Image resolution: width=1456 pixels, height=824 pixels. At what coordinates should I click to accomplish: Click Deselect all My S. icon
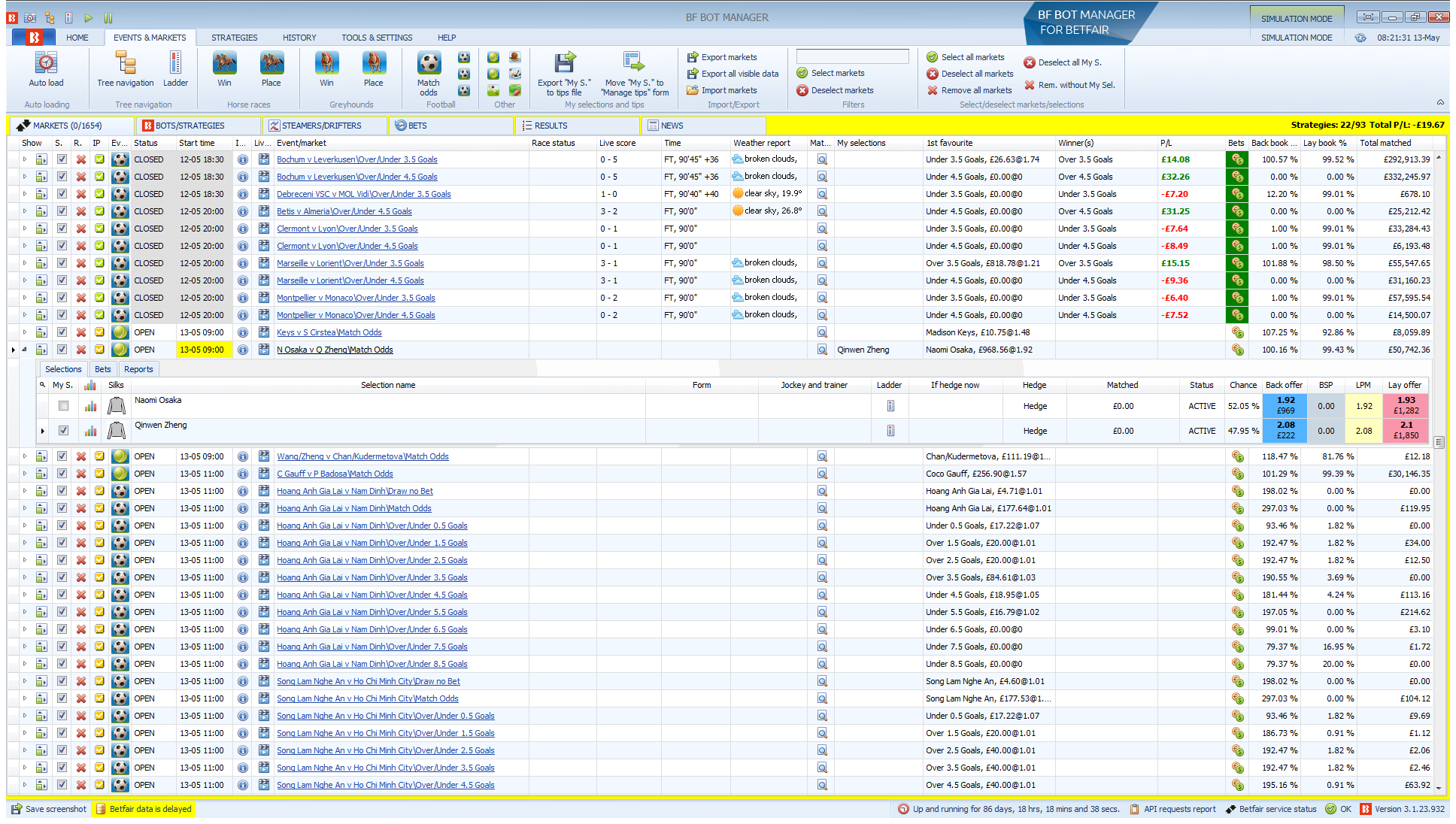pyautogui.click(x=1029, y=62)
